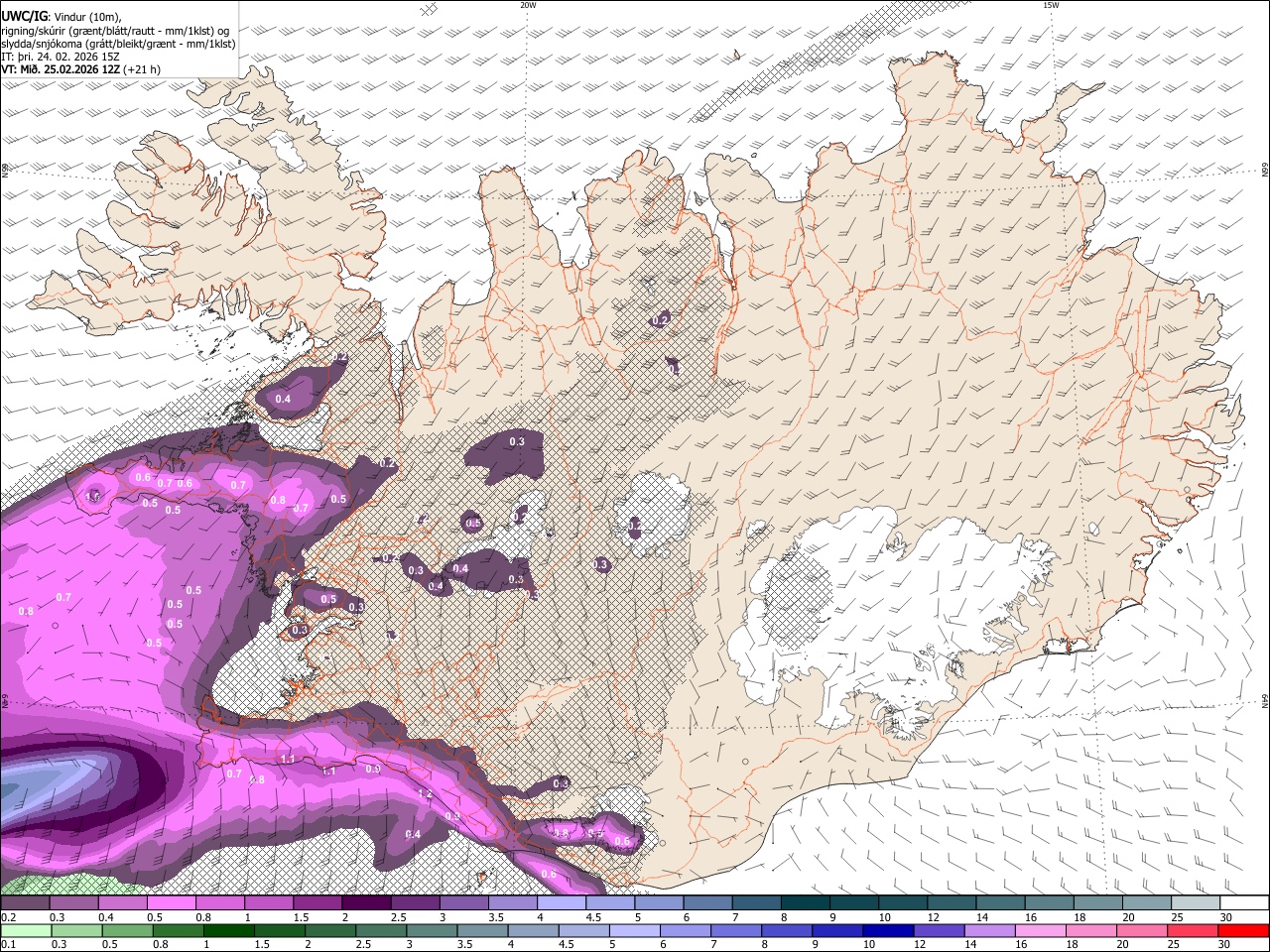Pick lavender snow swatch between 4 and 4.5
Image resolution: width=1270 pixels, height=952 pixels.
[562, 903]
